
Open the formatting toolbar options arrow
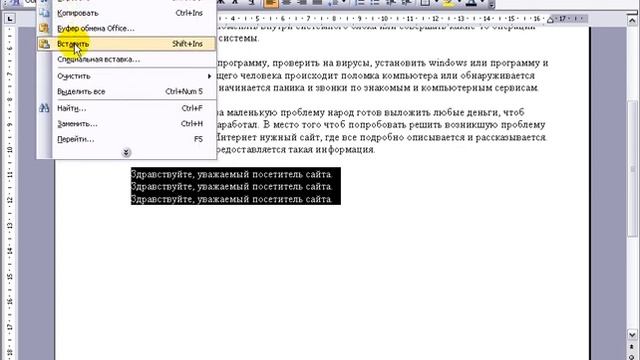[x=491, y=4]
